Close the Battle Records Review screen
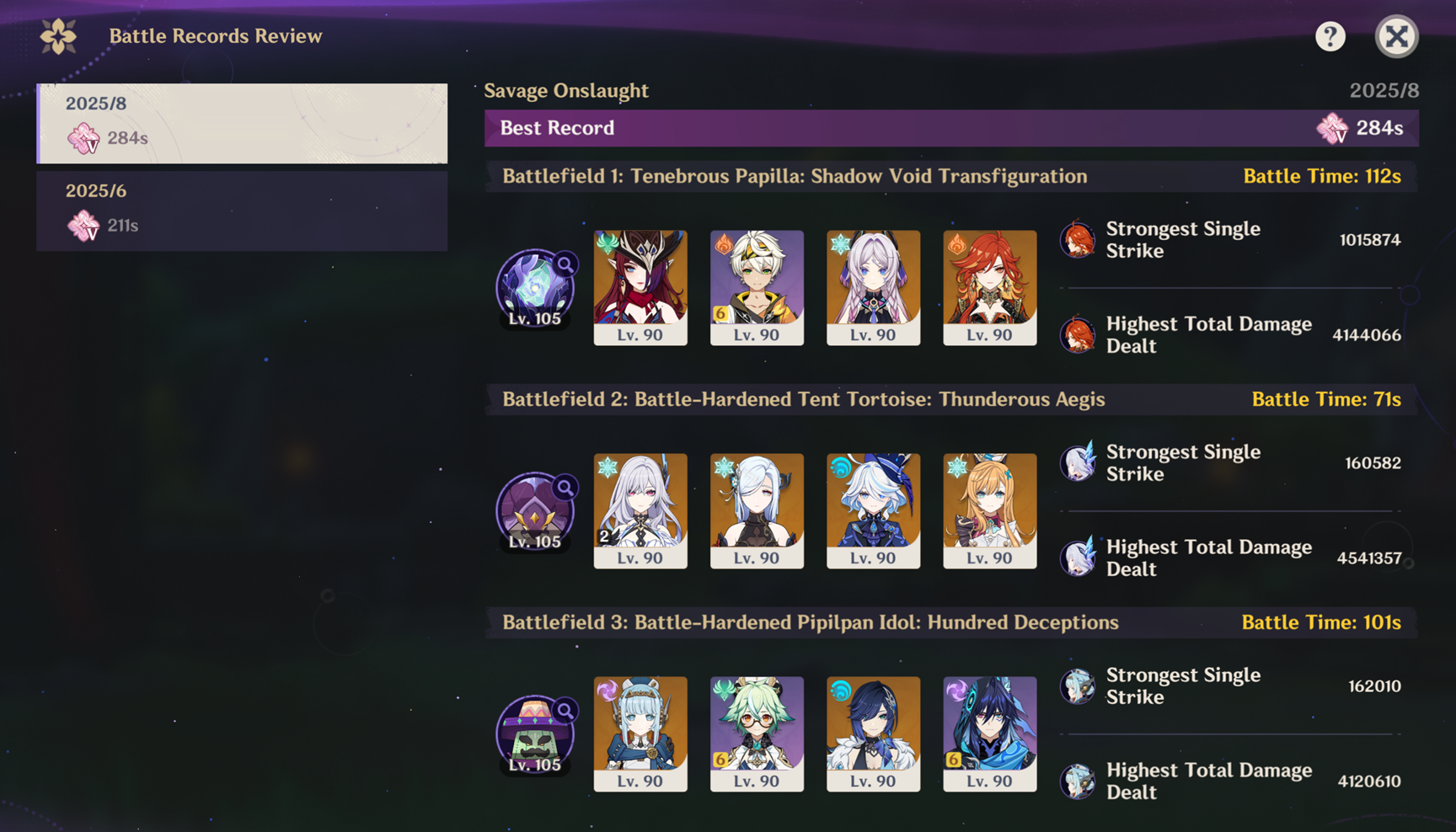1456x832 pixels. coord(1396,36)
